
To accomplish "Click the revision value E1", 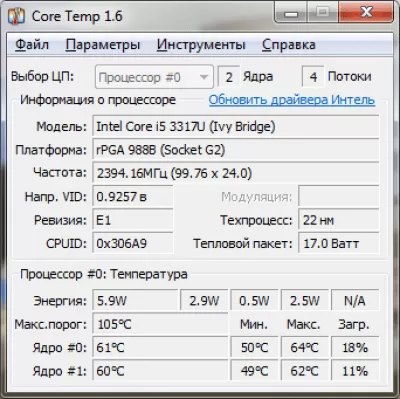I will [x=133, y=220].
